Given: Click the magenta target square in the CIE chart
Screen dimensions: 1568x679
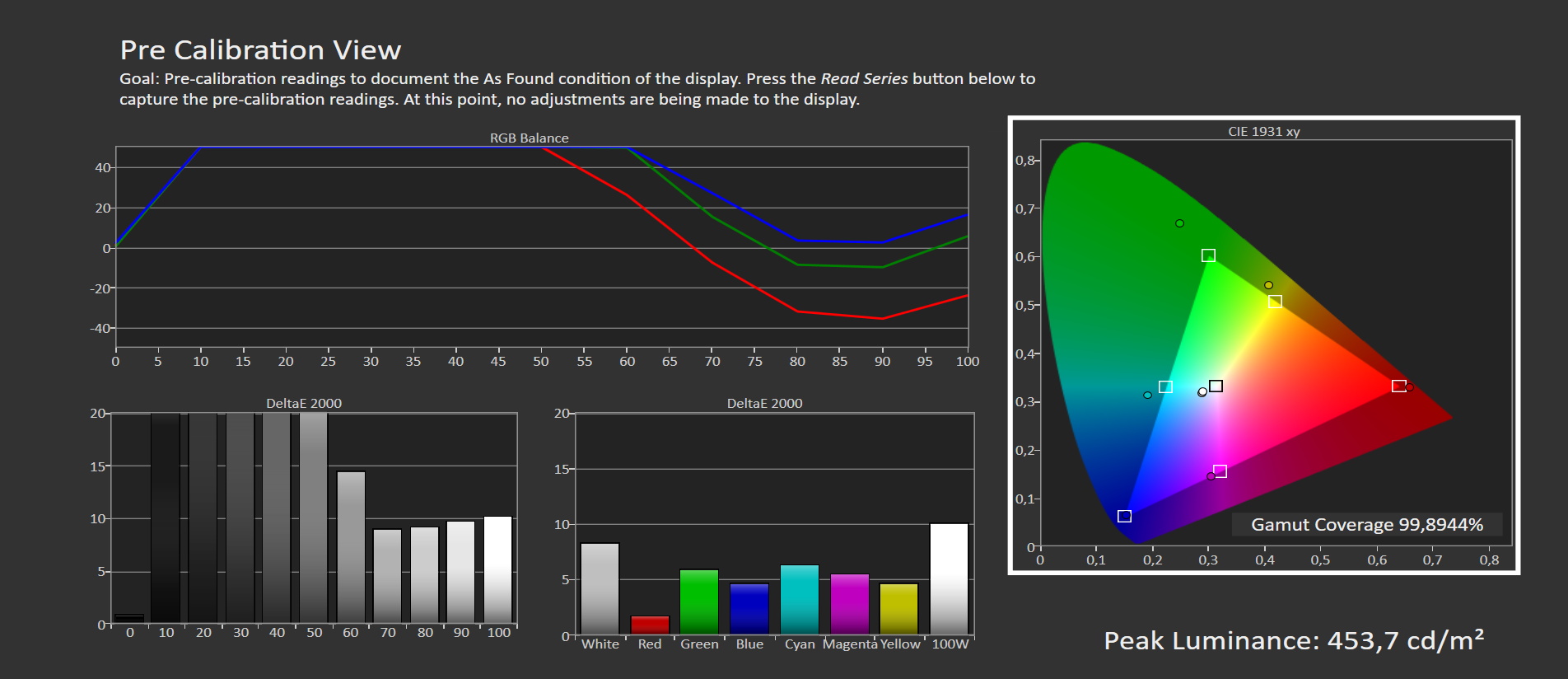Looking at the screenshot, I should click(x=1220, y=471).
